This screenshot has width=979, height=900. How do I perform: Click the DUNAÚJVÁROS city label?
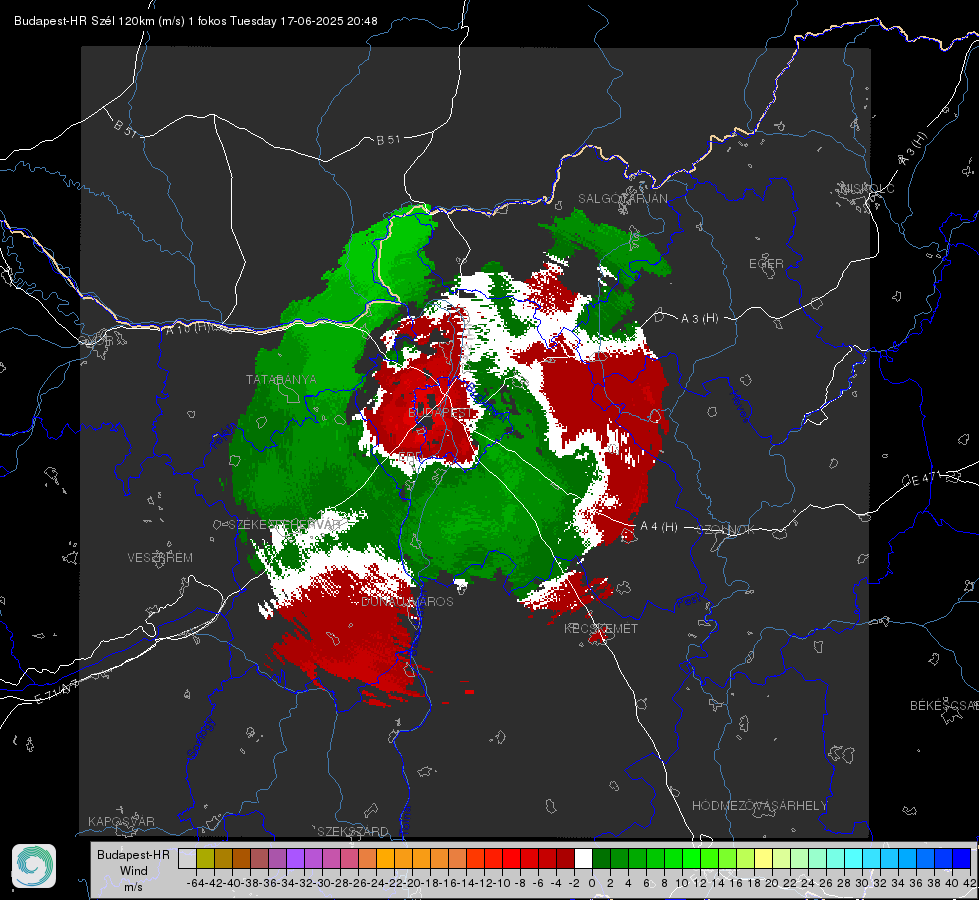tap(407, 601)
